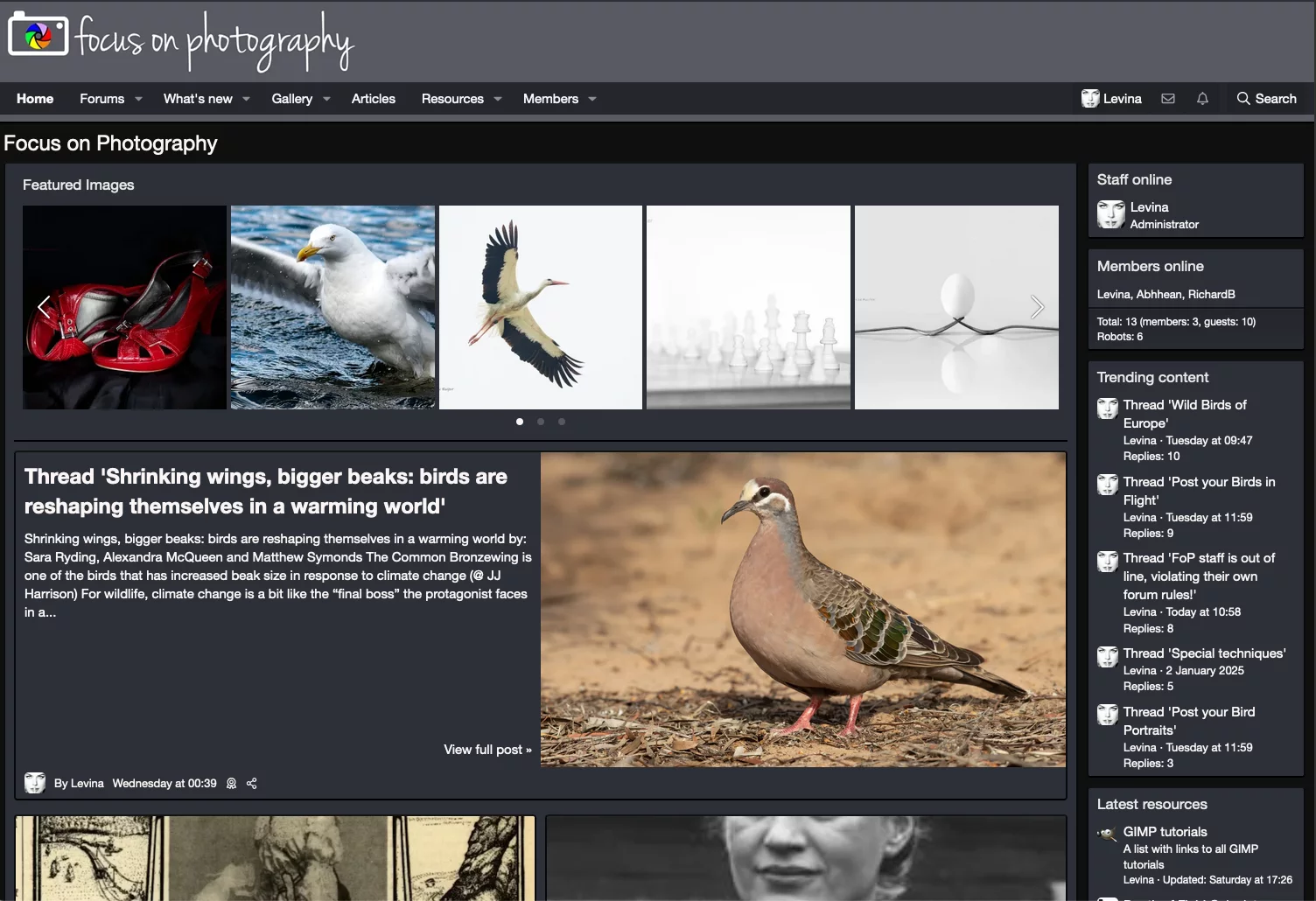Open the Resources menu item
The height and width of the screenshot is (901, 1316).
[x=452, y=99]
